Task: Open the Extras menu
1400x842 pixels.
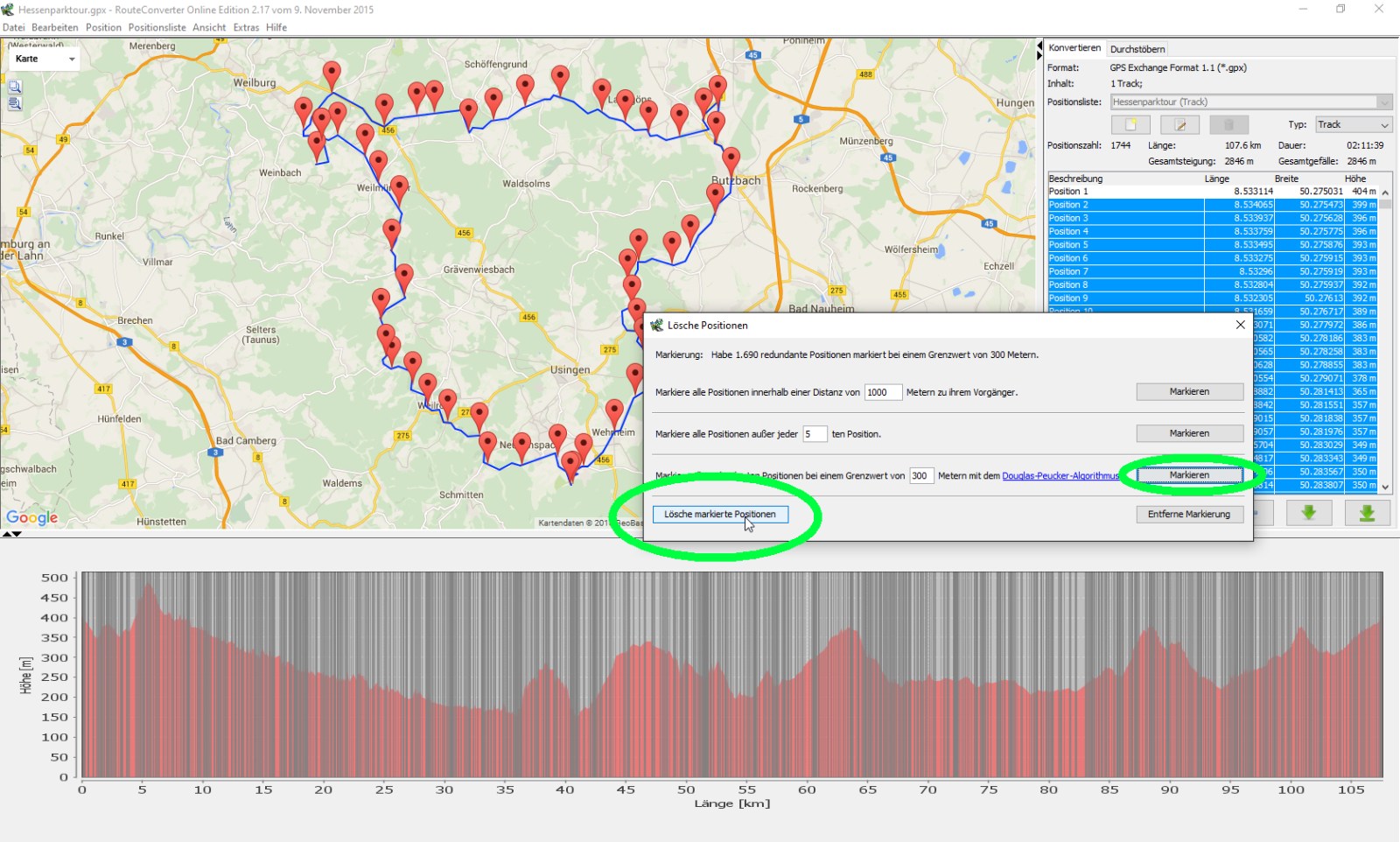Action: (246, 27)
